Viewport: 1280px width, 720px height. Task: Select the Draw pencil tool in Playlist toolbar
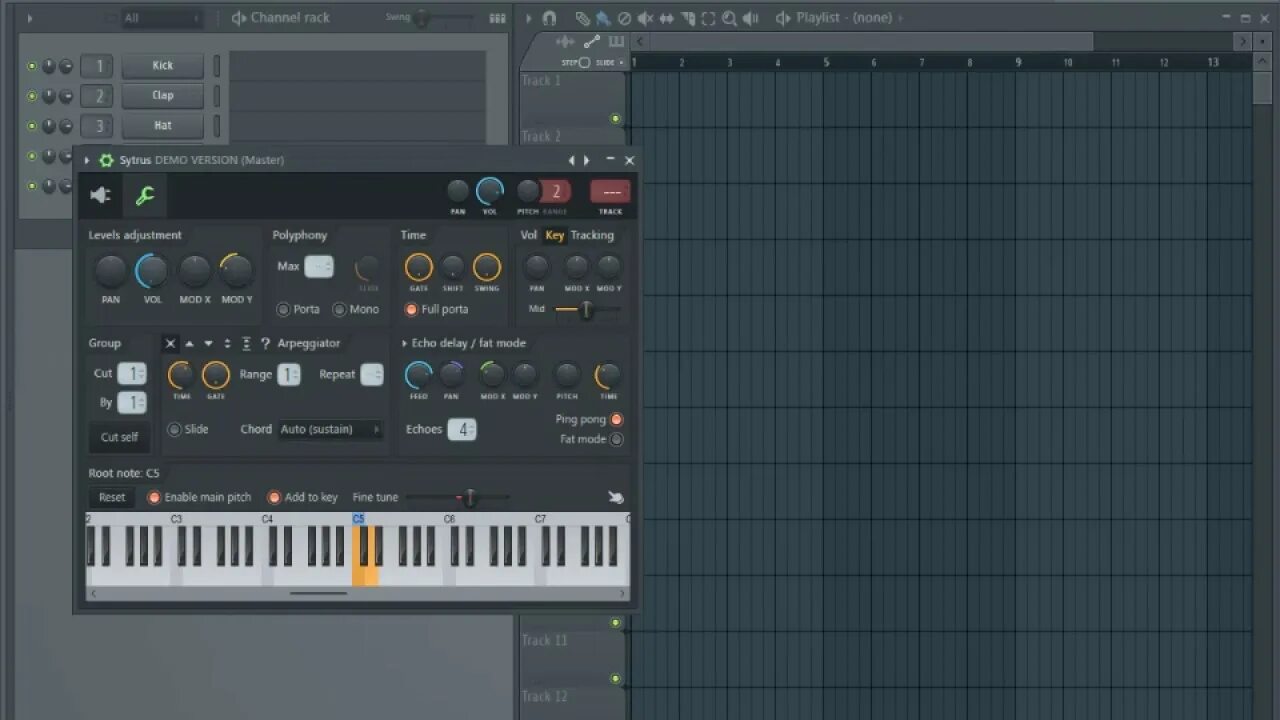point(582,18)
